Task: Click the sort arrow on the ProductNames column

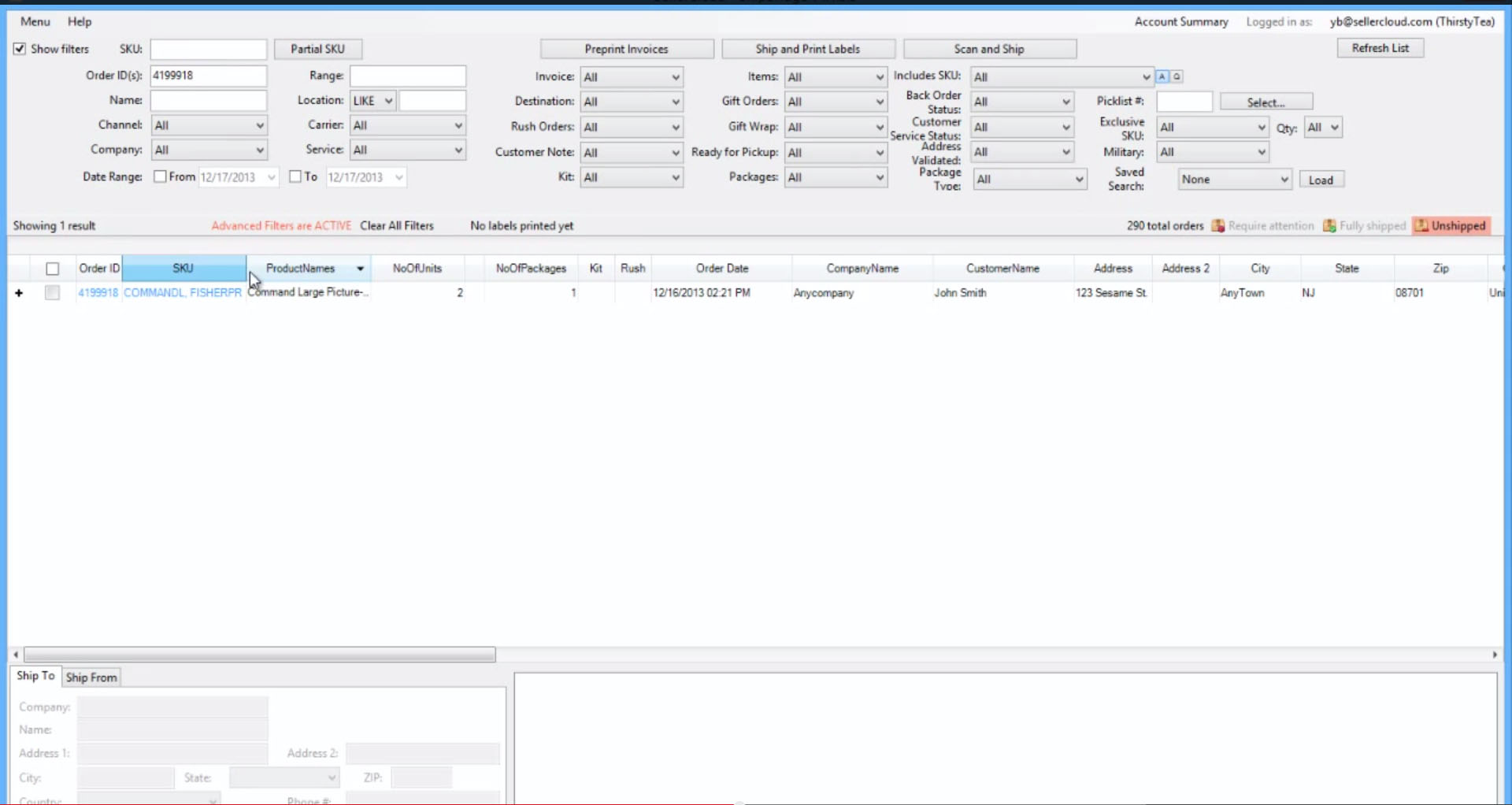Action: [360, 269]
